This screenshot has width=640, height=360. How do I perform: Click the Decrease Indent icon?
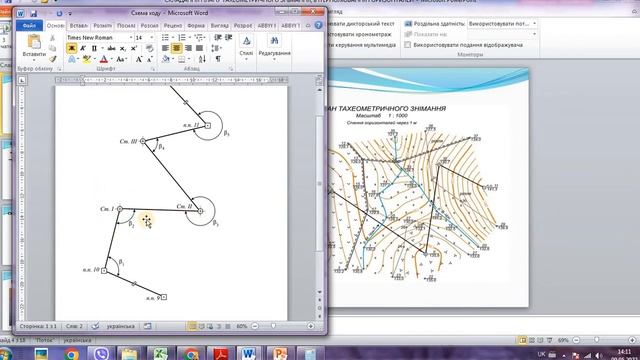tap(218, 38)
